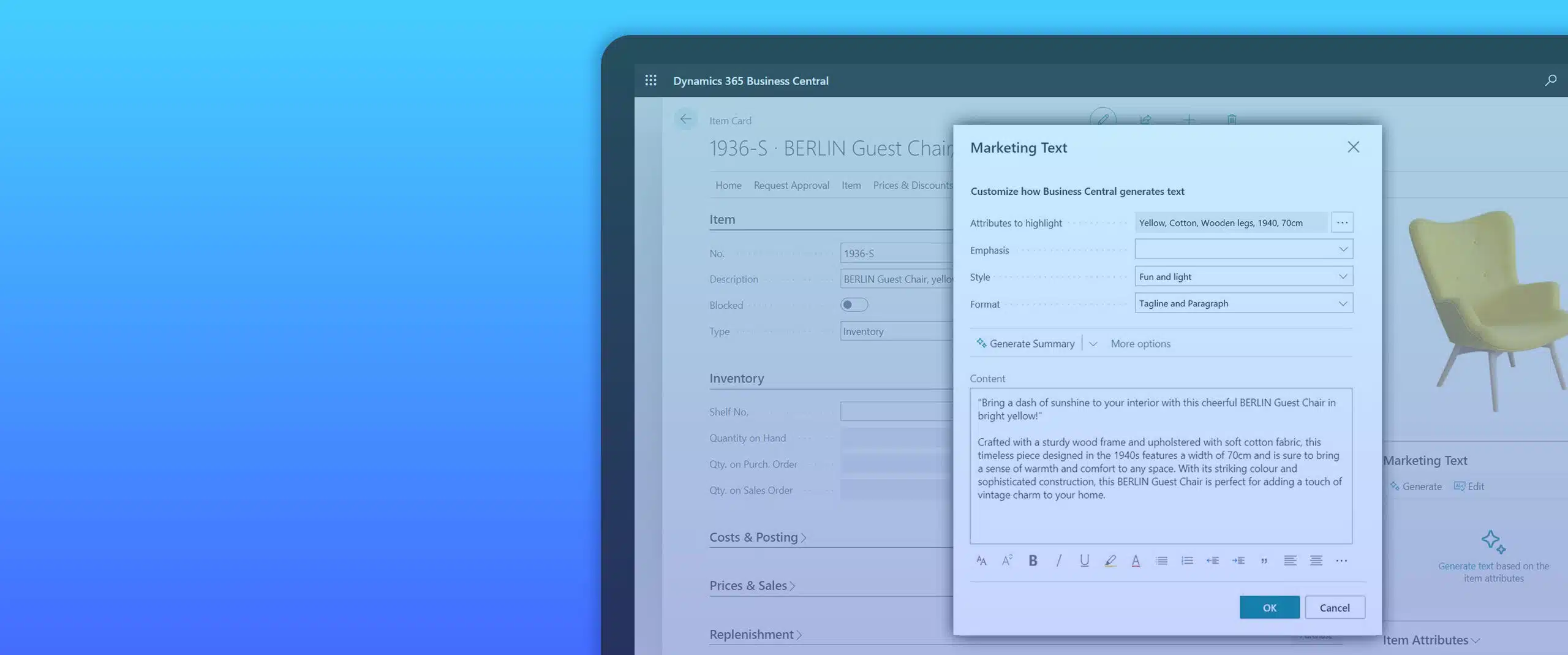Toggle the Blocked switch
This screenshot has width=1568, height=655.
(854, 305)
